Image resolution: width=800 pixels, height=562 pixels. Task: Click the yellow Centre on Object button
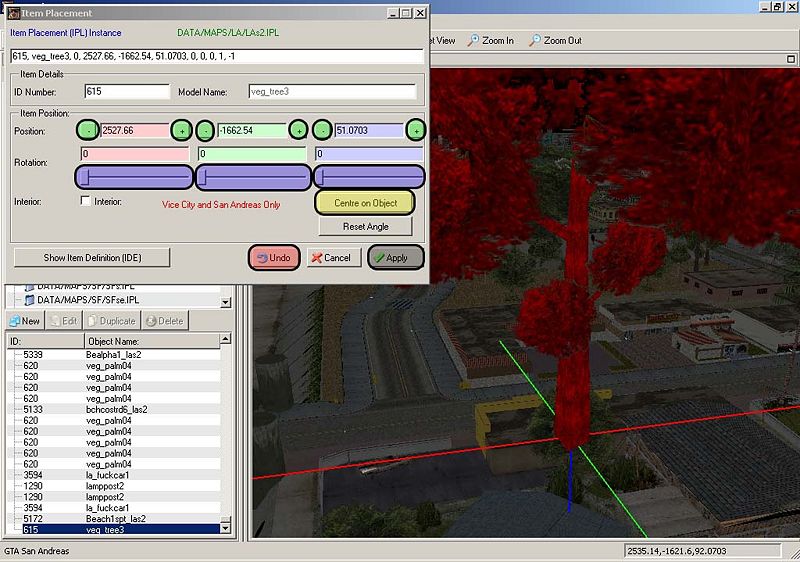point(364,203)
